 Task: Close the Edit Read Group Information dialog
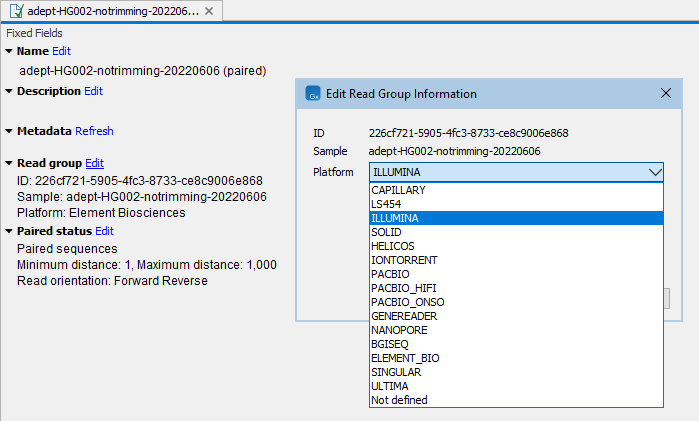click(x=667, y=93)
